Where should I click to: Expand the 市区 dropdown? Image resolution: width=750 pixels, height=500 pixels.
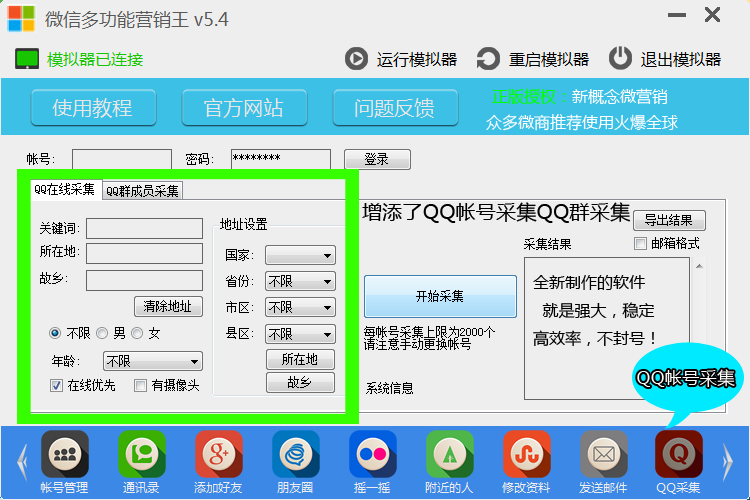point(300,307)
